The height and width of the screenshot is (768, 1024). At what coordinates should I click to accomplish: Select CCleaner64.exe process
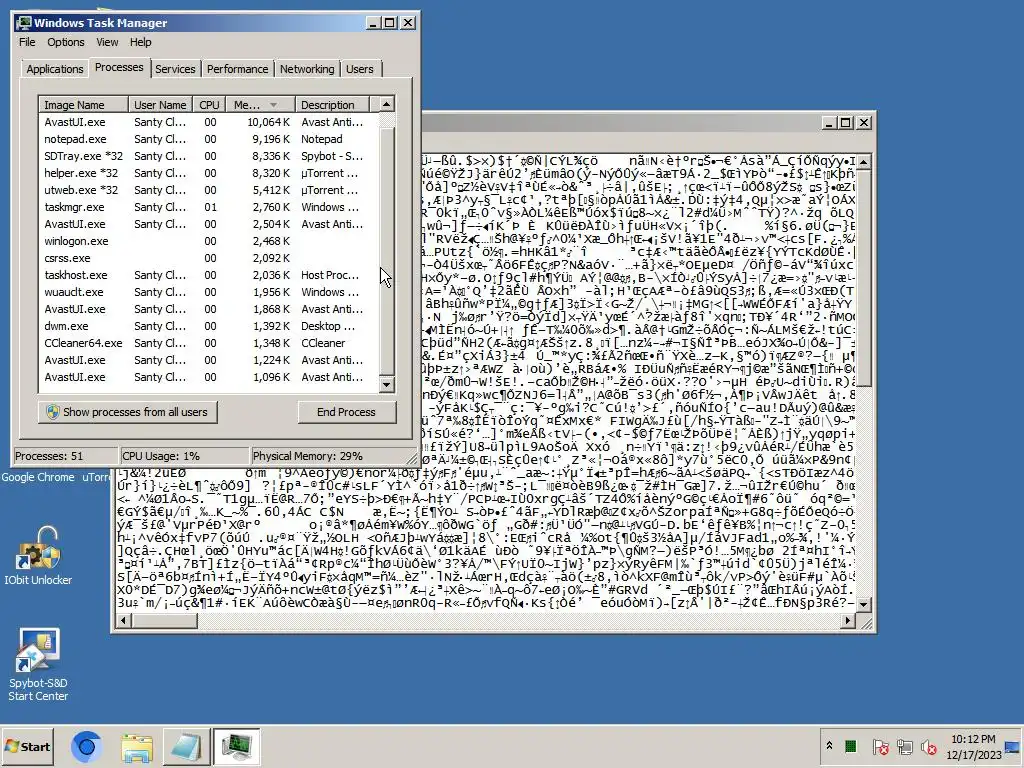[x=209, y=343]
